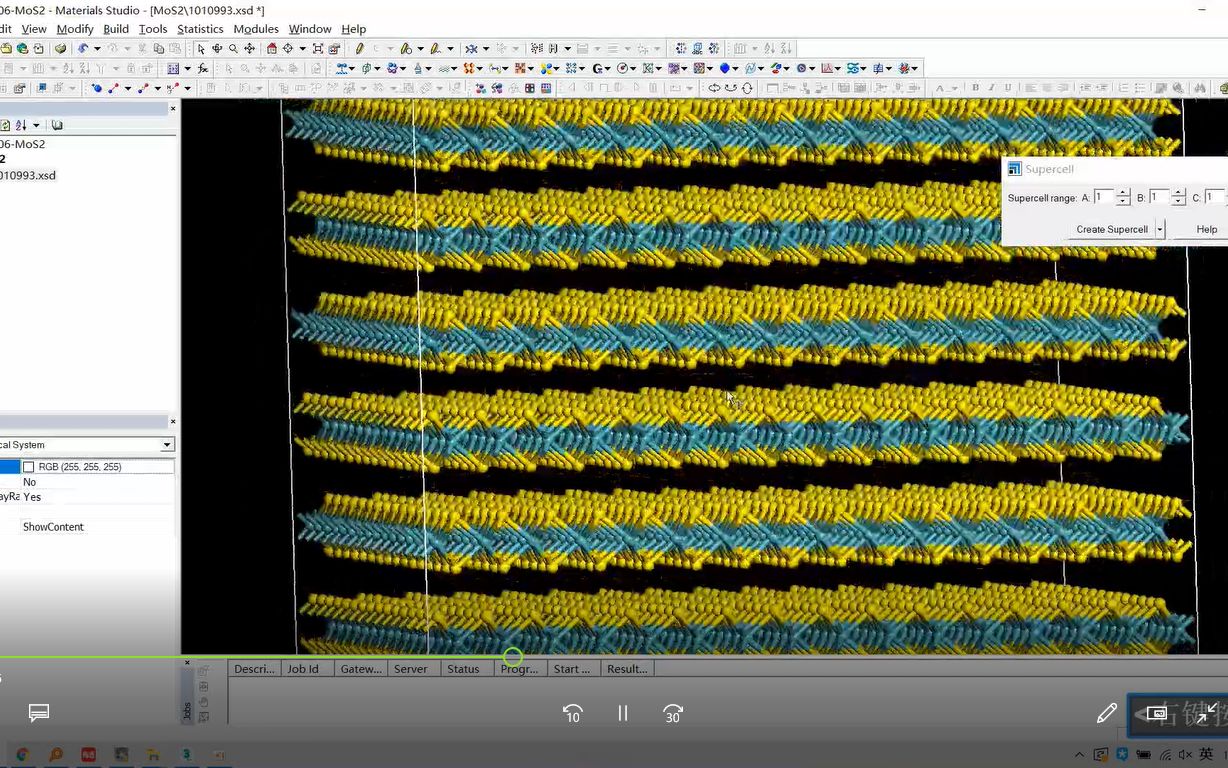
Task: Click the RGB (255, 255, 255) color swatch
Action: (29, 467)
